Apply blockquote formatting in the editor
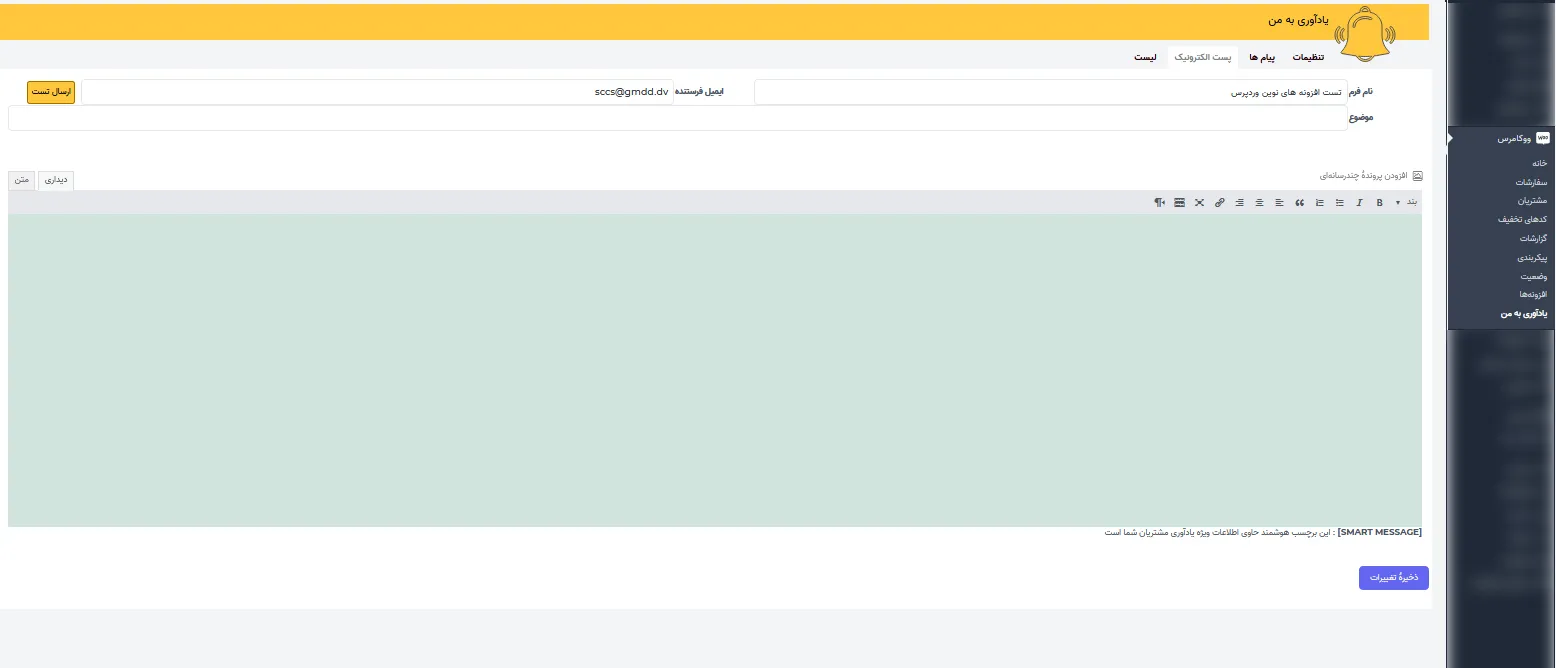 (1299, 203)
